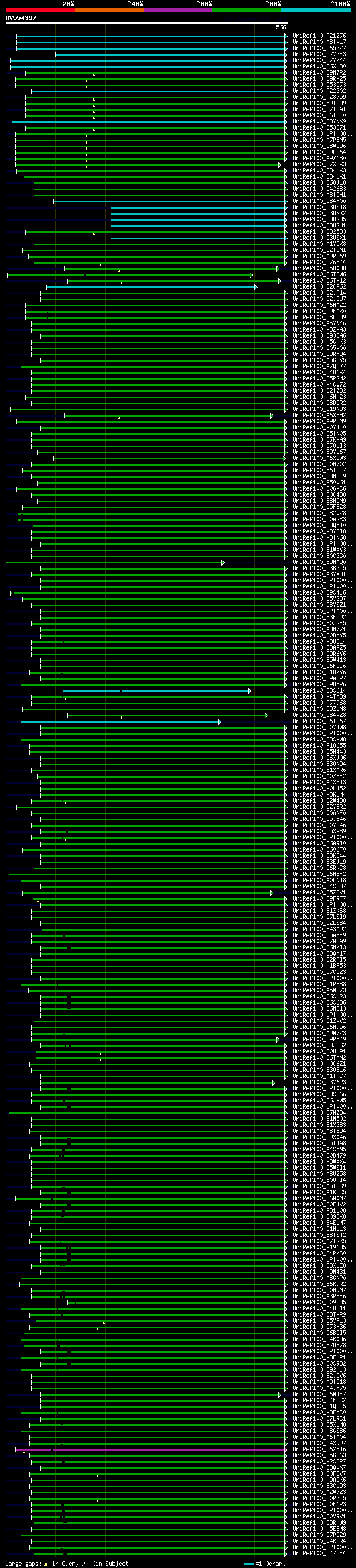Click the cyan =100char. scale legend
Viewport: 356px width, 1568px height.
[x=264, y=1564]
